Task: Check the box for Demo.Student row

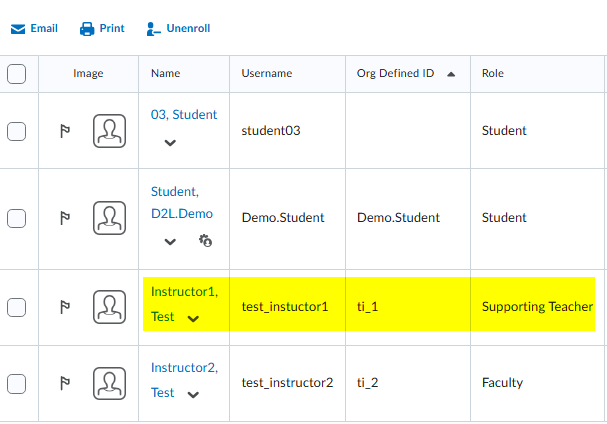Action: [16, 218]
